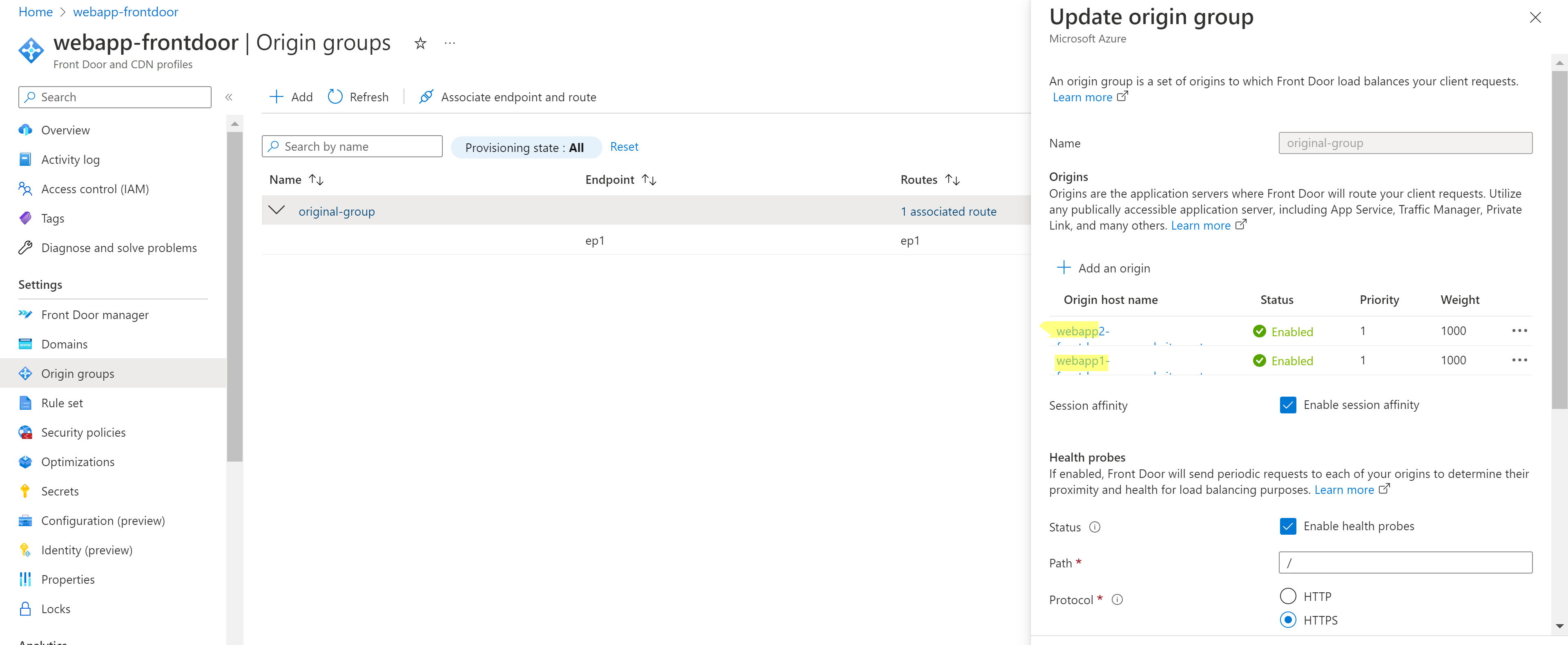Click inside the Search by name field
The image size is (1568, 645).
352,146
